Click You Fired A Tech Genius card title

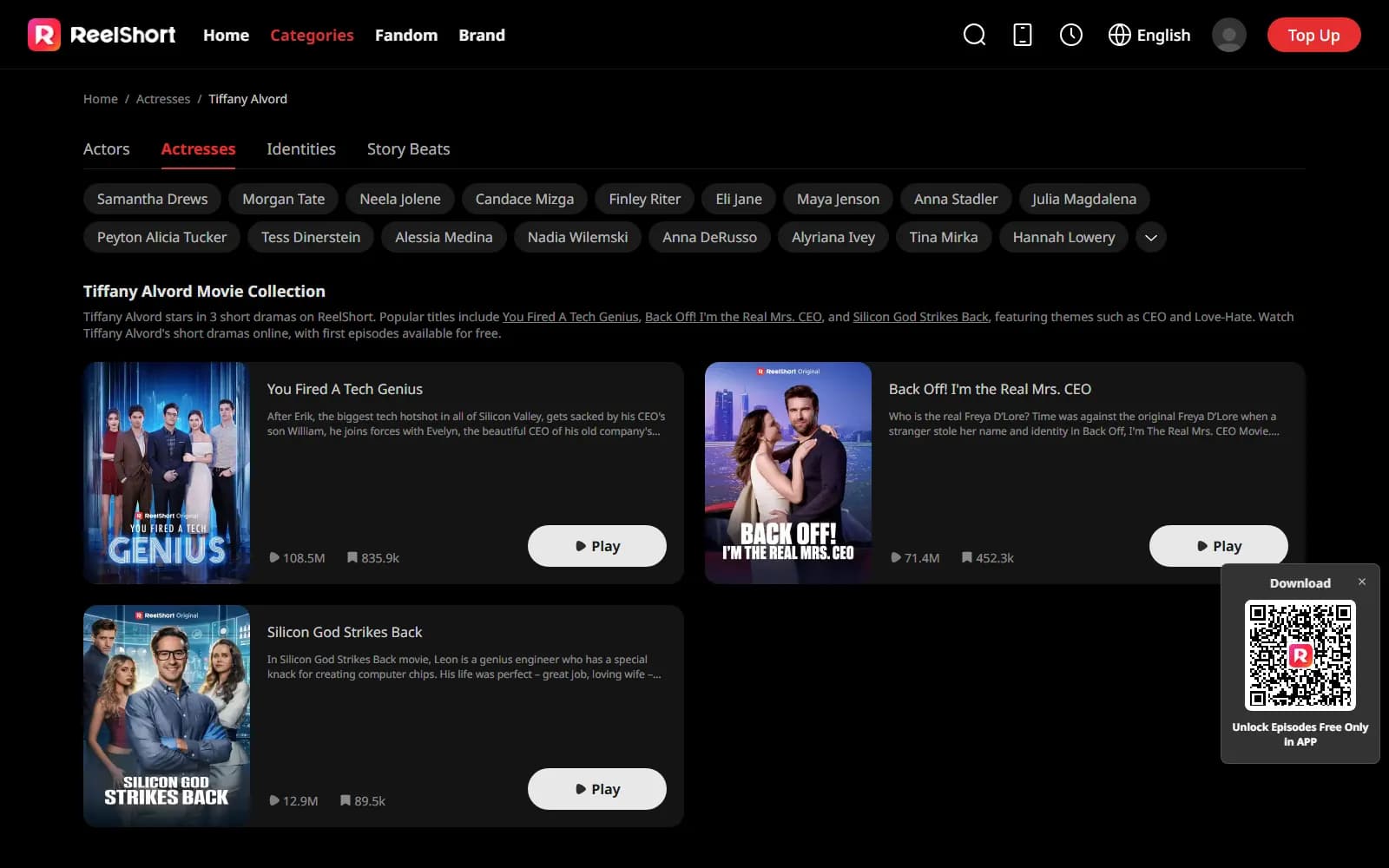click(x=345, y=389)
